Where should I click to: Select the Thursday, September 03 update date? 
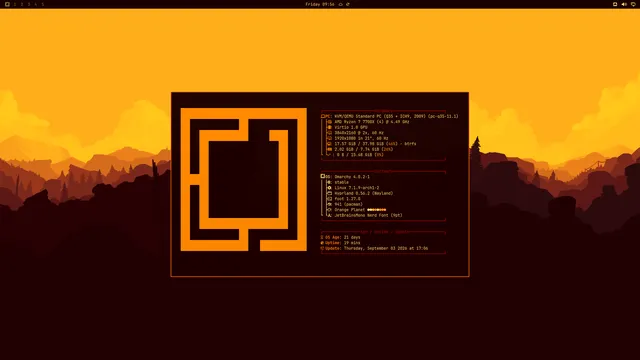(386, 248)
